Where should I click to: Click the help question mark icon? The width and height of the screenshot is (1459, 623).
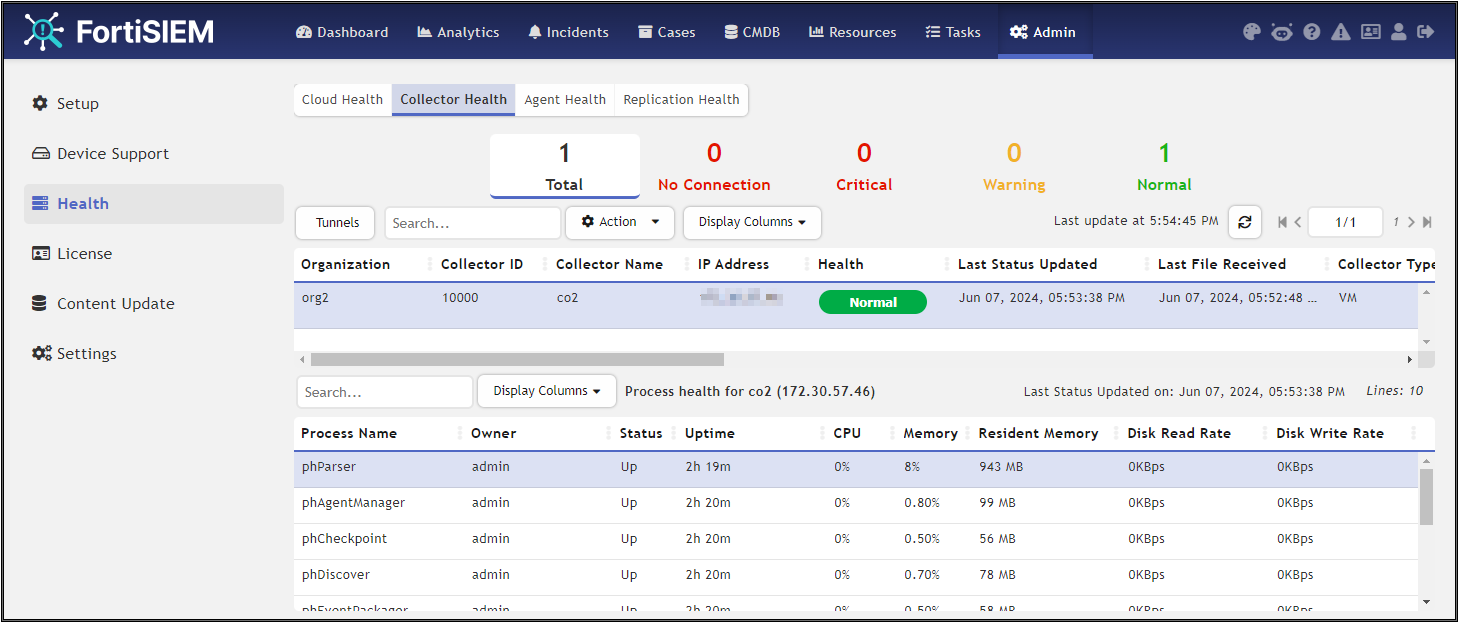[1311, 31]
